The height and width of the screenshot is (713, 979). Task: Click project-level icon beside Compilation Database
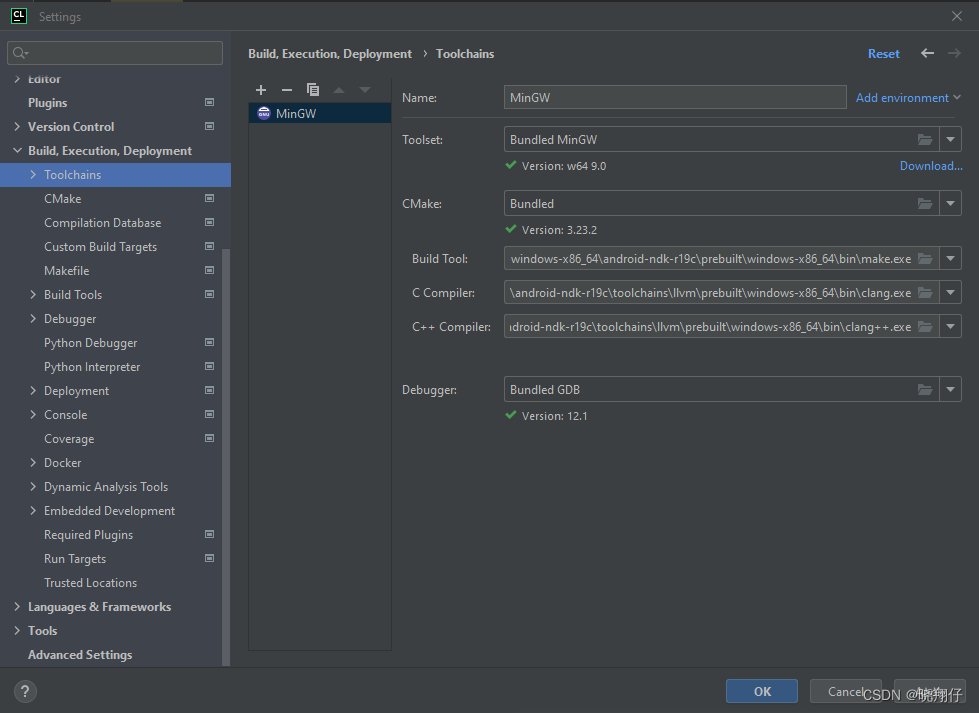pos(210,222)
